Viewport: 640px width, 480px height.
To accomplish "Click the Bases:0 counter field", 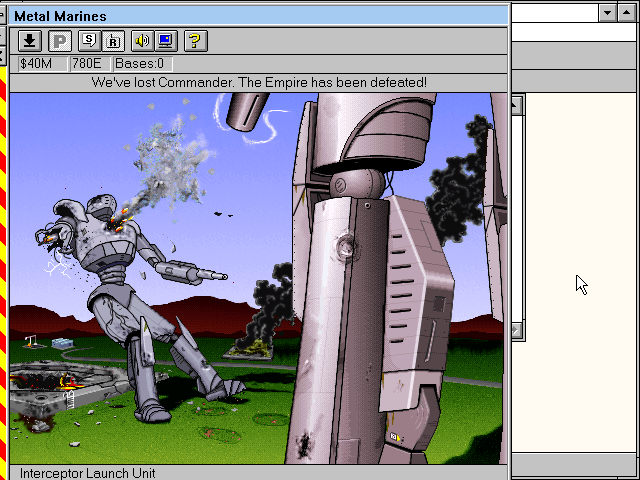I will click(143, 64).
